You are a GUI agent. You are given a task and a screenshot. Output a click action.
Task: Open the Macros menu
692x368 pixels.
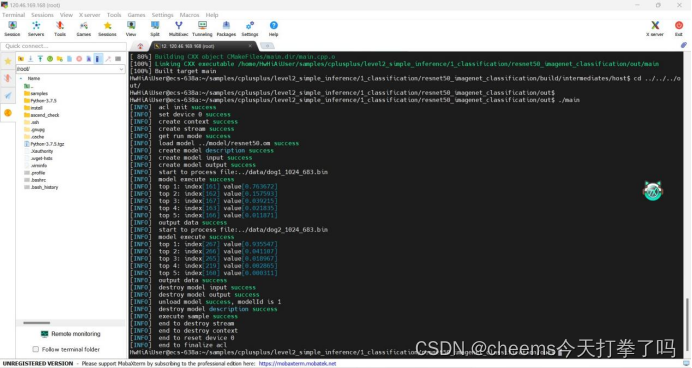click(x=189, y=15)
